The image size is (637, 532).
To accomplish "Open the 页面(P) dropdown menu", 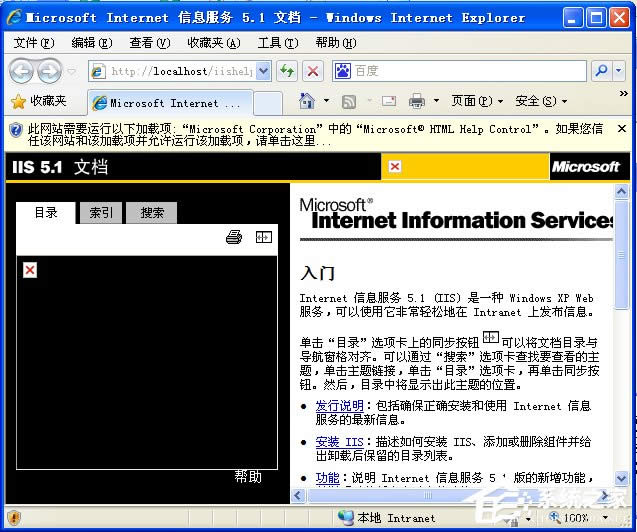I will tap(477, 101).
